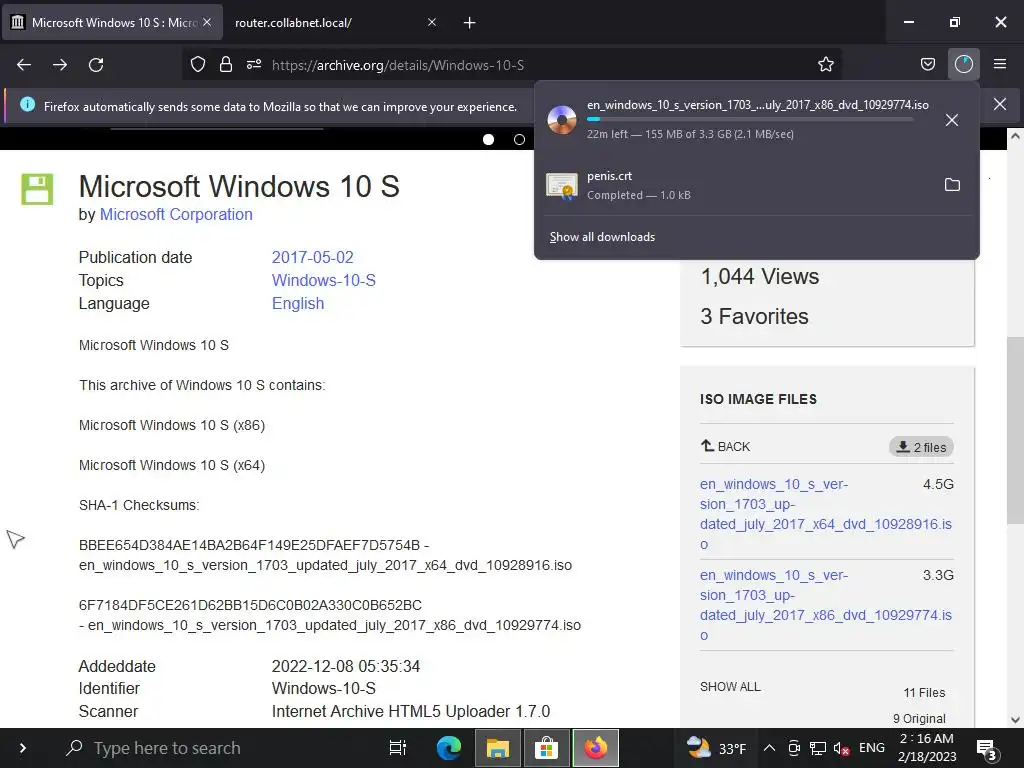Viewport: 1024px width, 768px height.
Task: View site security via padlock icon
Action: point(226,65)
